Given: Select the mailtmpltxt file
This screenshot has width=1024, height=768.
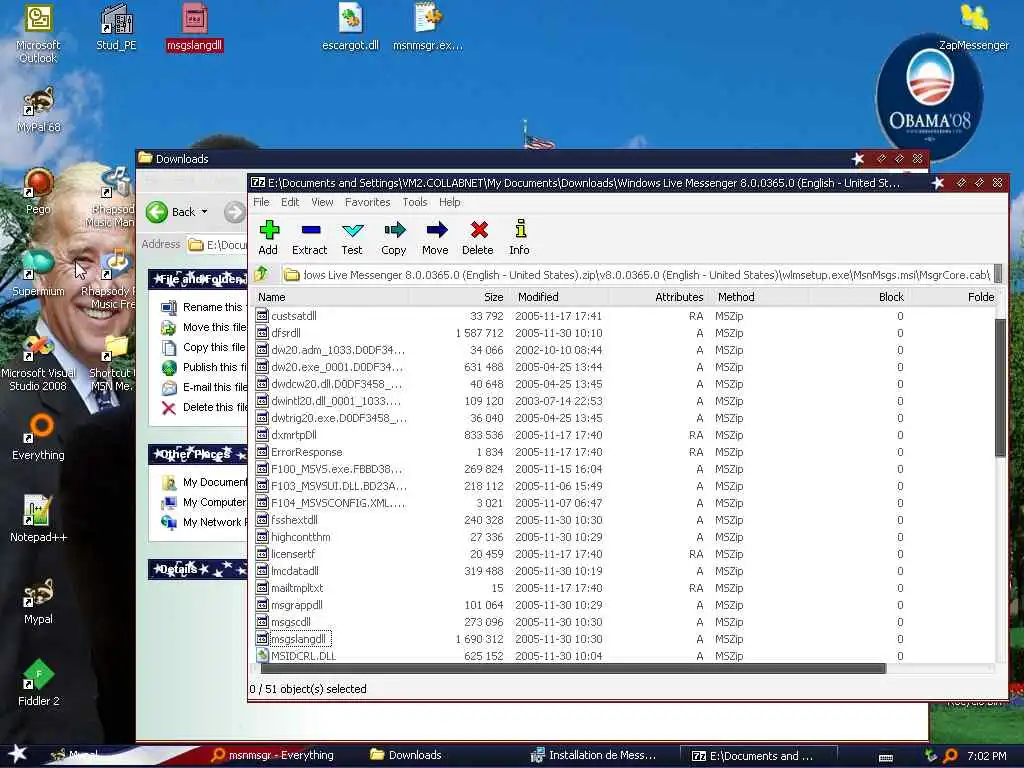Looking at the screenshot, I should tap(297, 588).
